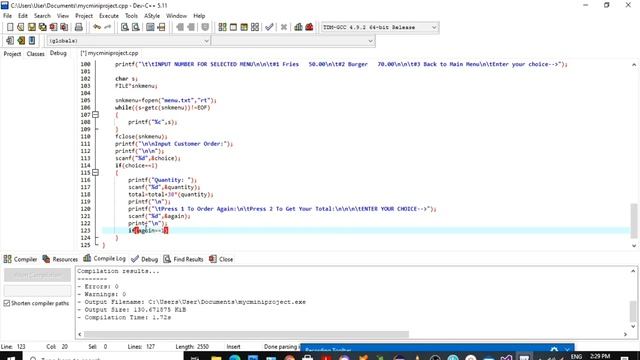Click the Save All toolbar icon
Viewport: 640px width, 360px height.
[42, 27]
